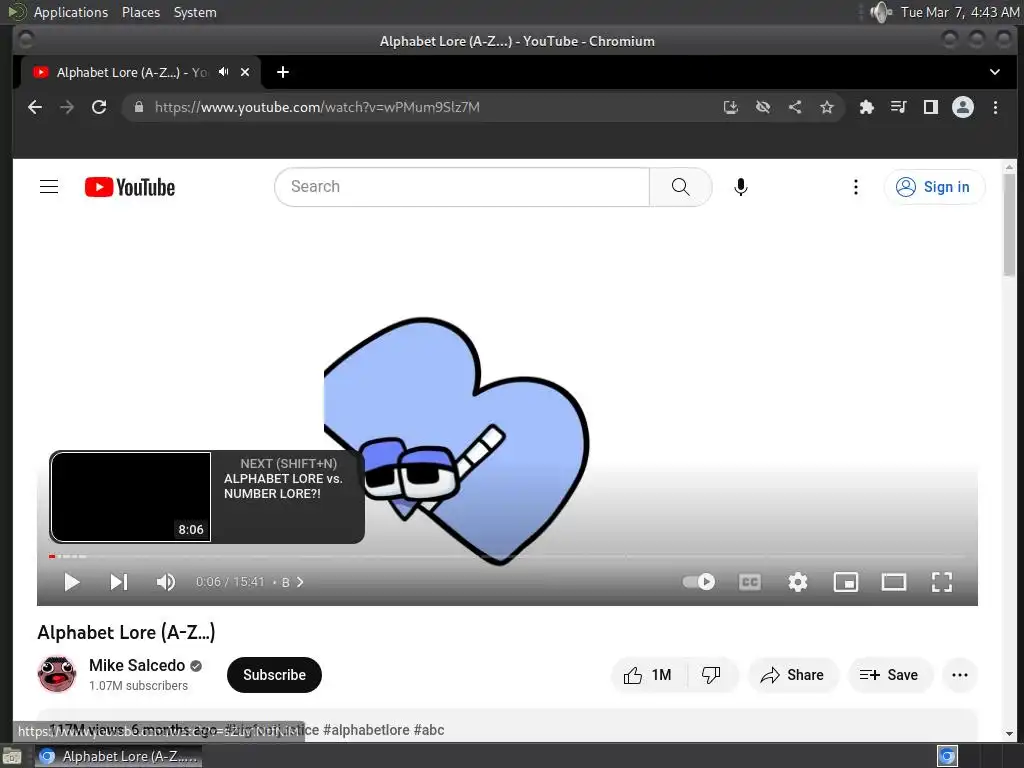Open more actions ellipsis menu
1024x768 pixels.
tap(960, 675)
